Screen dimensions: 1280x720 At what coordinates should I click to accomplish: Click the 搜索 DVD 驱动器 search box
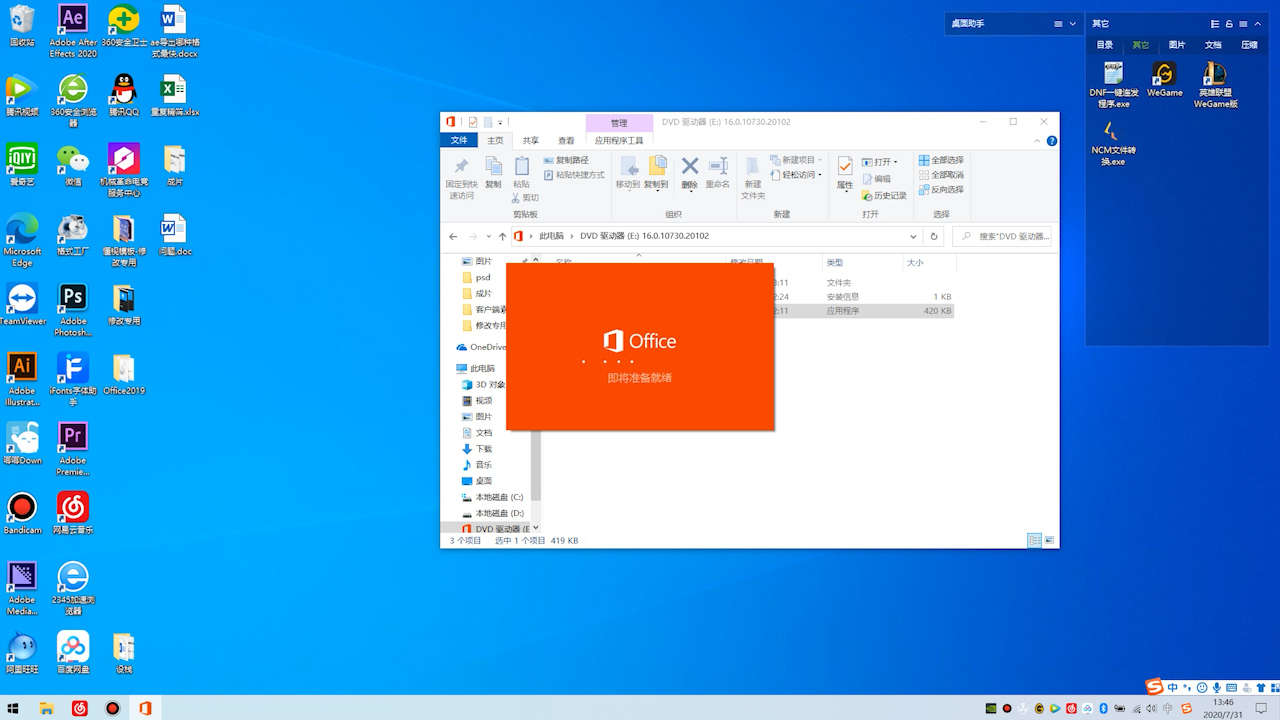tap(1003, 237)
